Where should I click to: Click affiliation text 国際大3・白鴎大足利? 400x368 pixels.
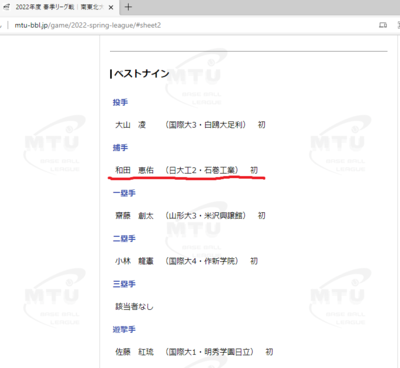(206, 125)
